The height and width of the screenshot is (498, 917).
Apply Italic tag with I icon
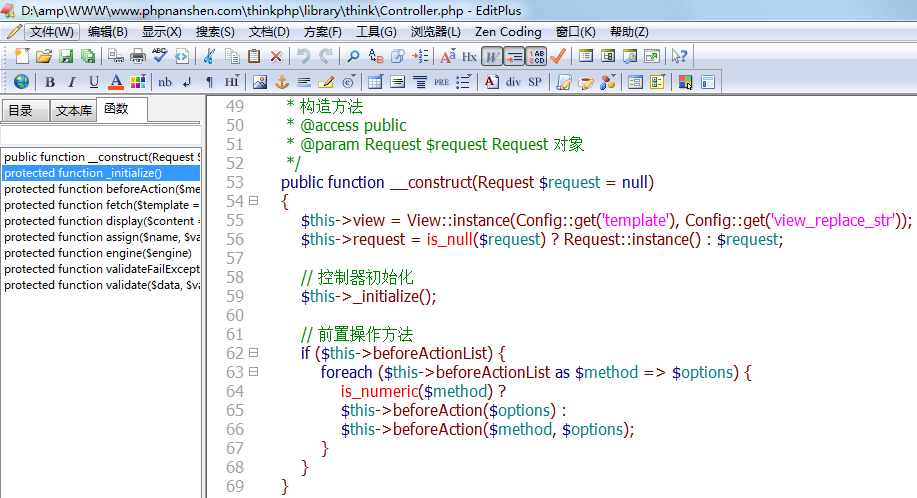point(71,82)
